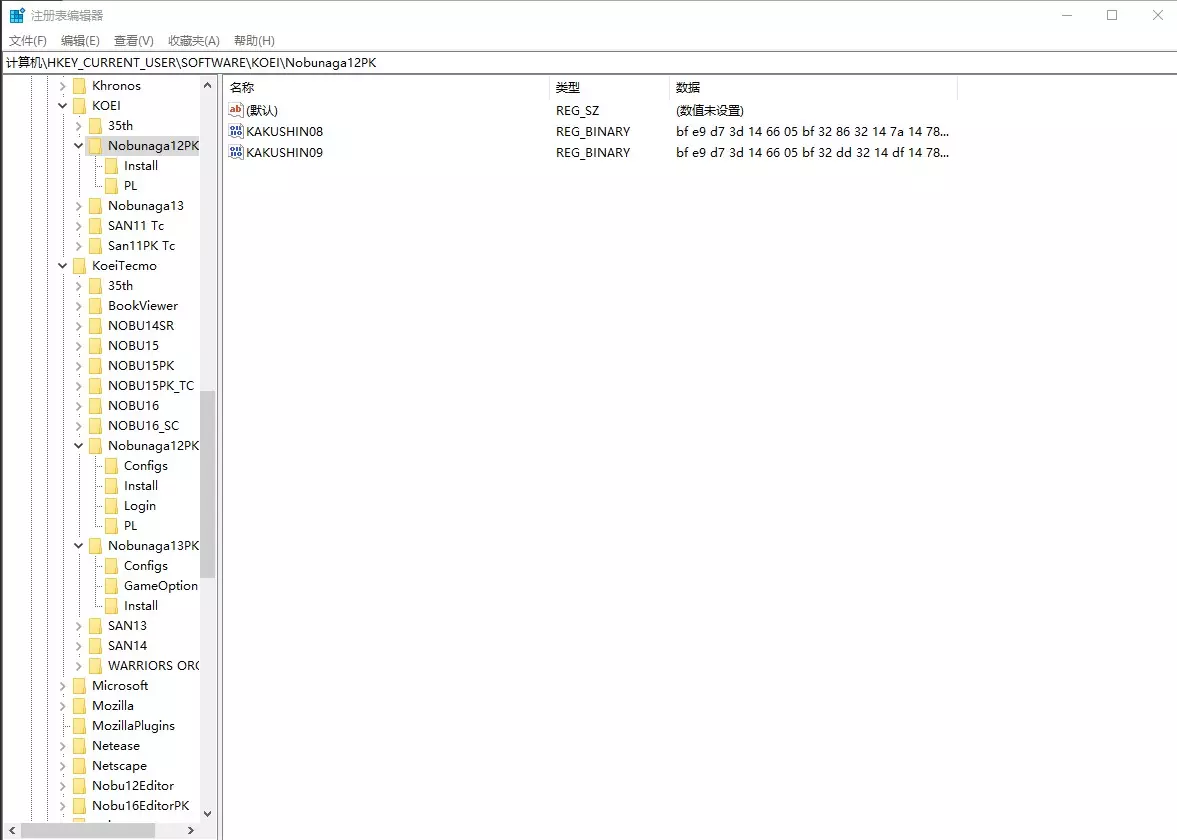The image size is (1177, 840).
Task: Select the KAKUSHIN09 value name
Action: (x=284, y=152)
